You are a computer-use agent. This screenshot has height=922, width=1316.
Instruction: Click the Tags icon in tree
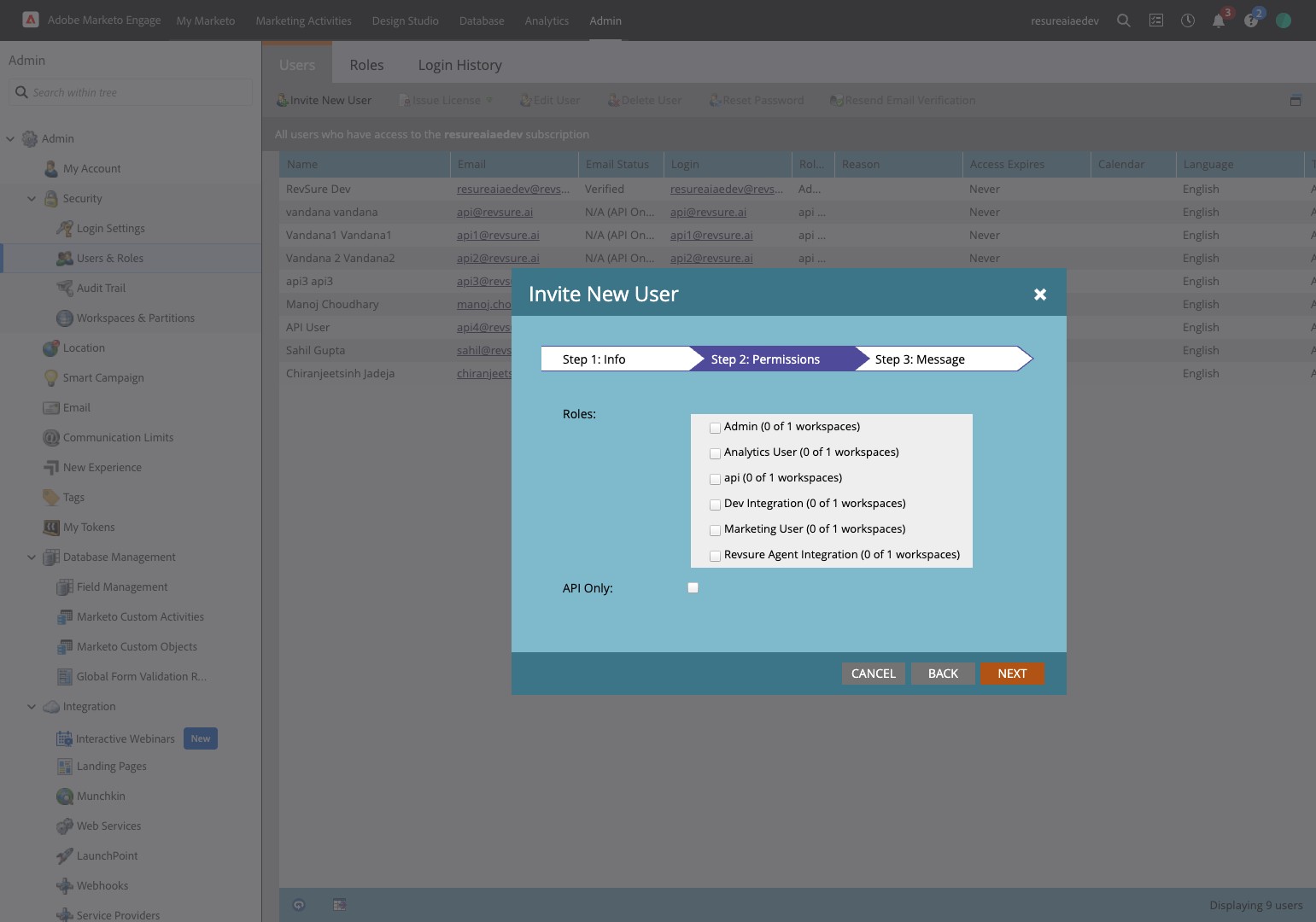[x=51, y=498]
